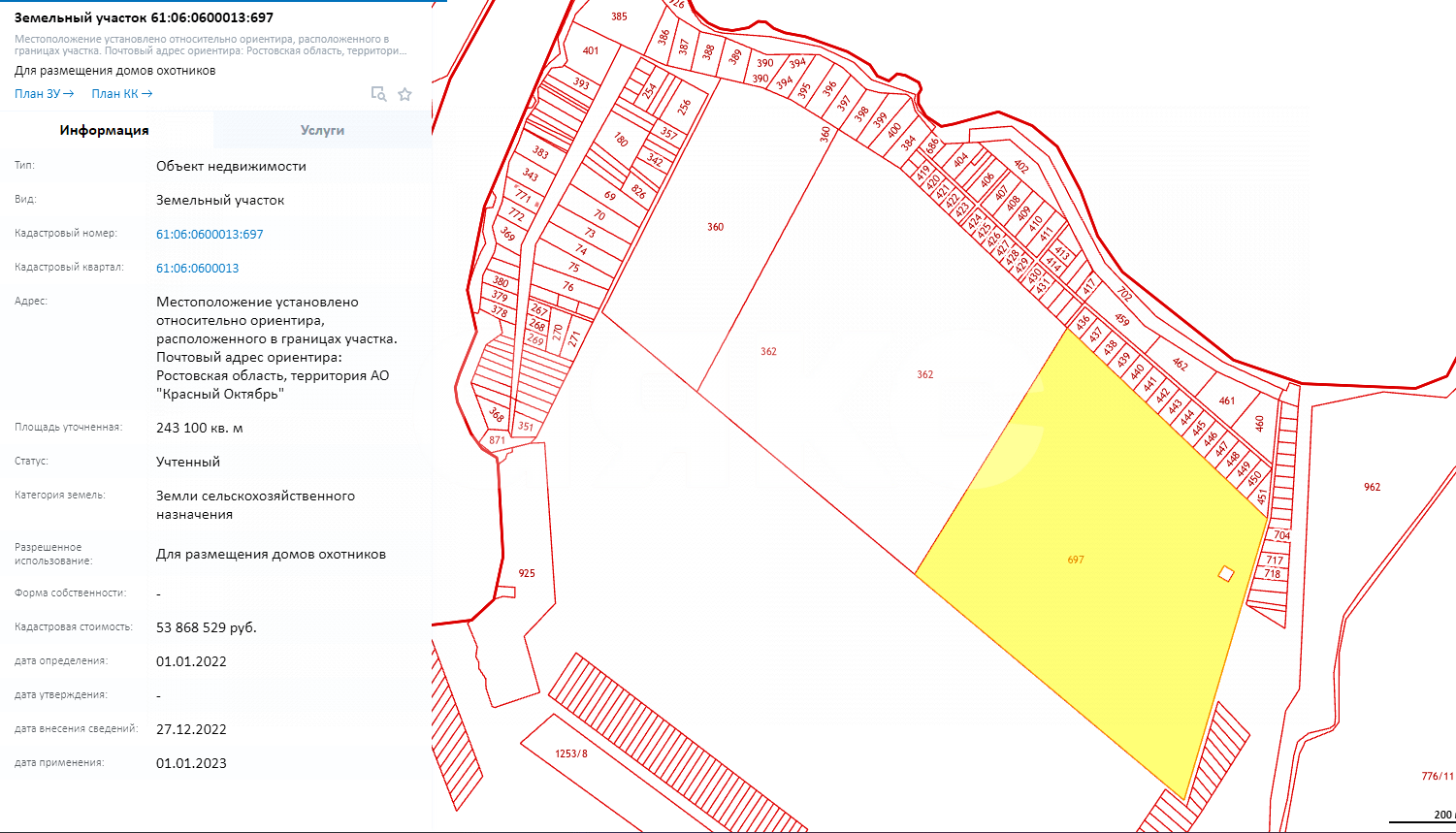The image size is (1456, 833).
Task: Select parcel 461 on the map
Action: click(x=1227, y=400)
